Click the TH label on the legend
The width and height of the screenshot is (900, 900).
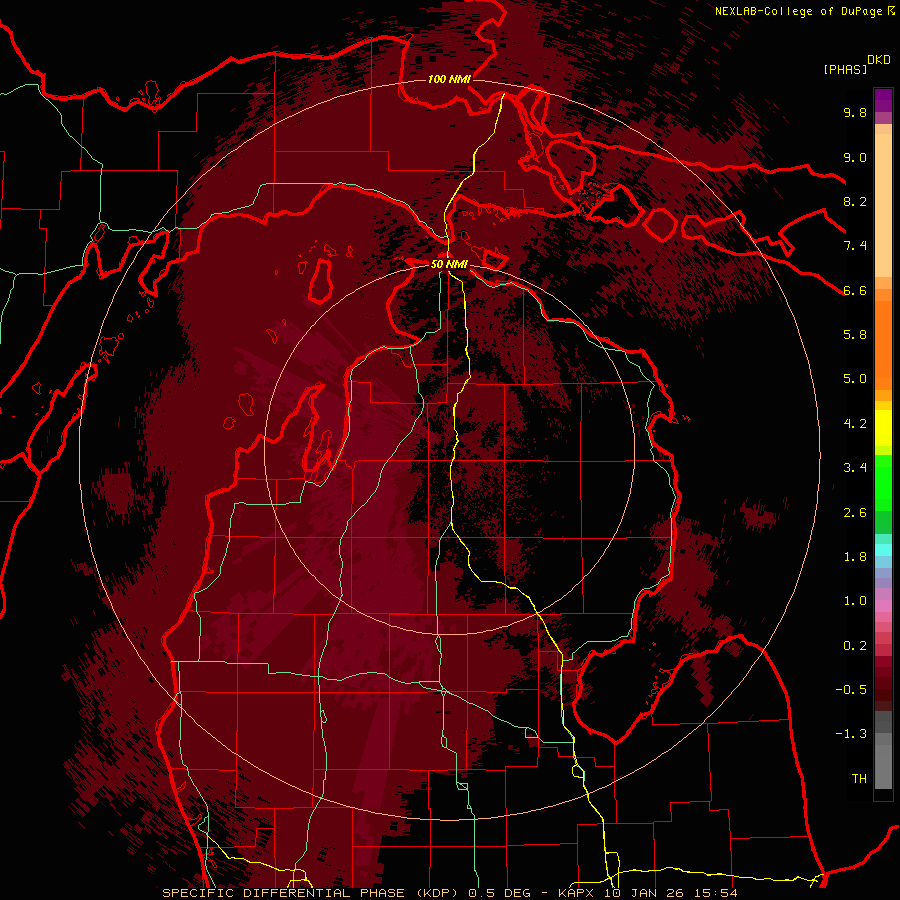coord(859,779)
